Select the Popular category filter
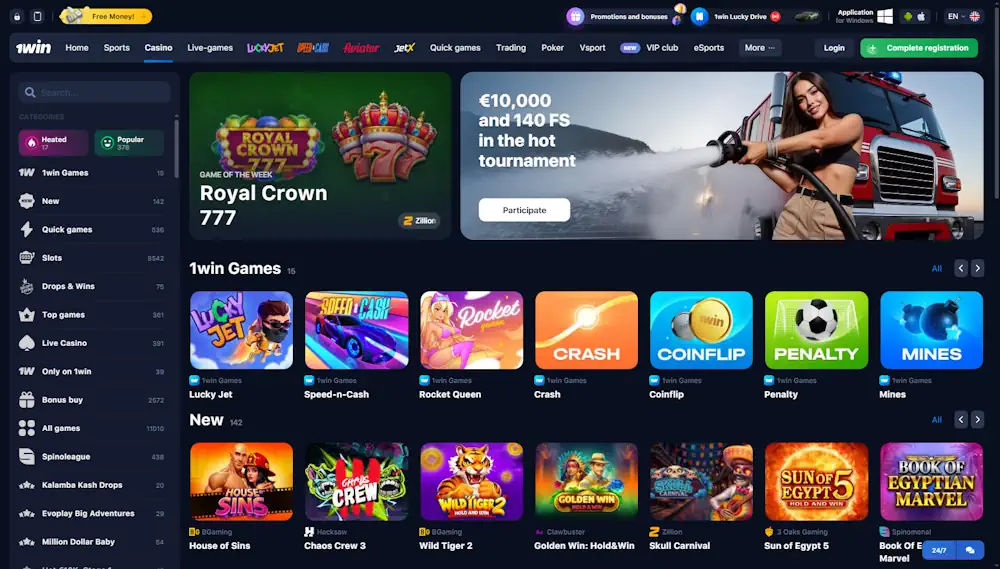The height and width of the screenshot is (569, 1000). click(129, 143)
